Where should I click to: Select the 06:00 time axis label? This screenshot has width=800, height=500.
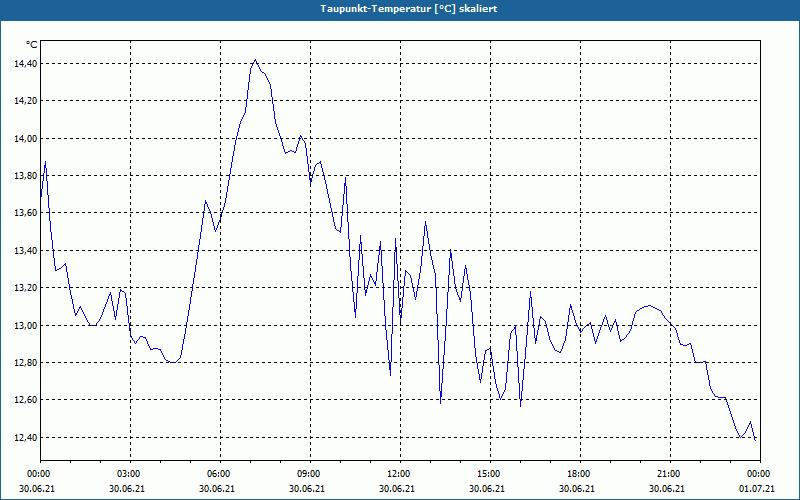click(220, 474)
